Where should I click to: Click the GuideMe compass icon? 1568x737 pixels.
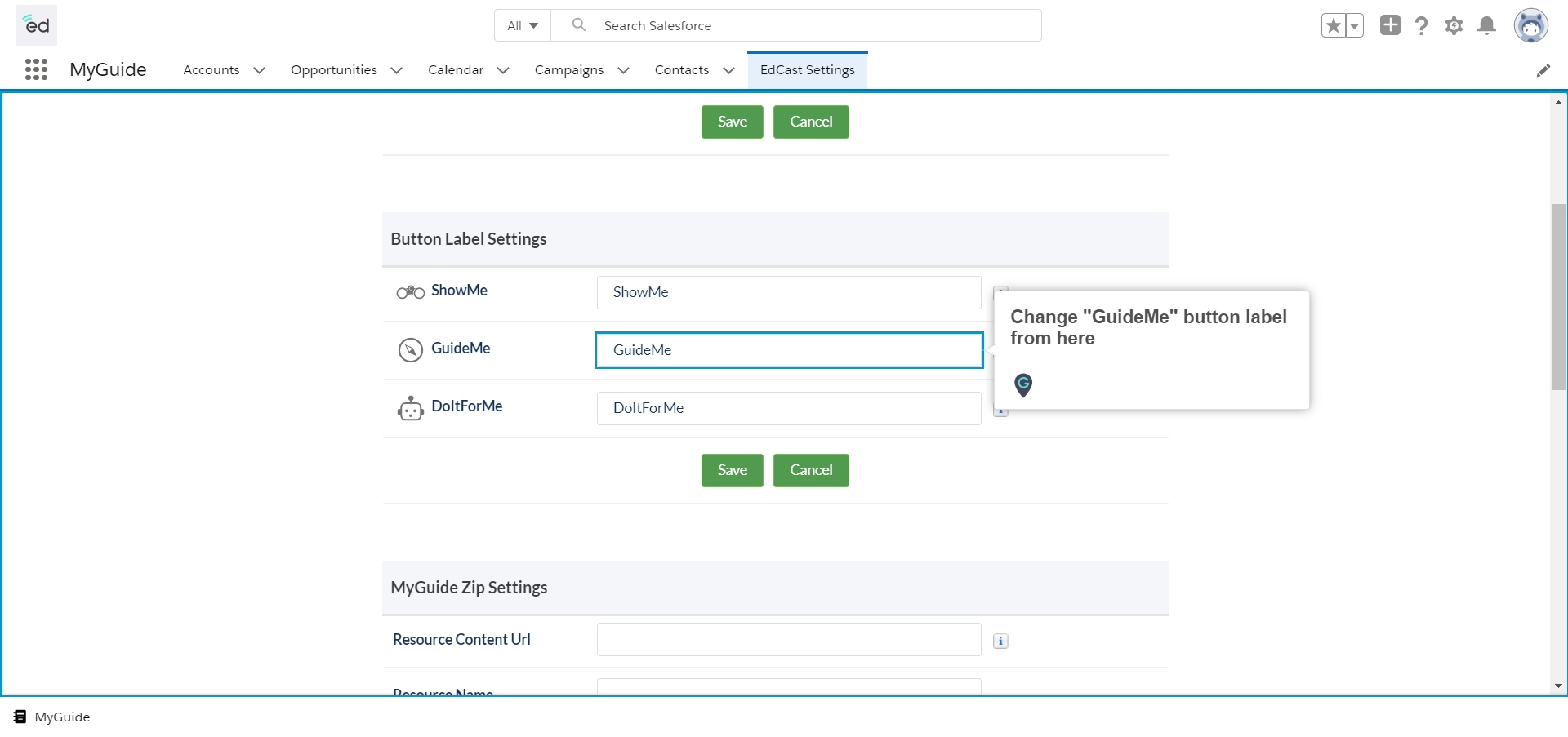pos(410,350)
